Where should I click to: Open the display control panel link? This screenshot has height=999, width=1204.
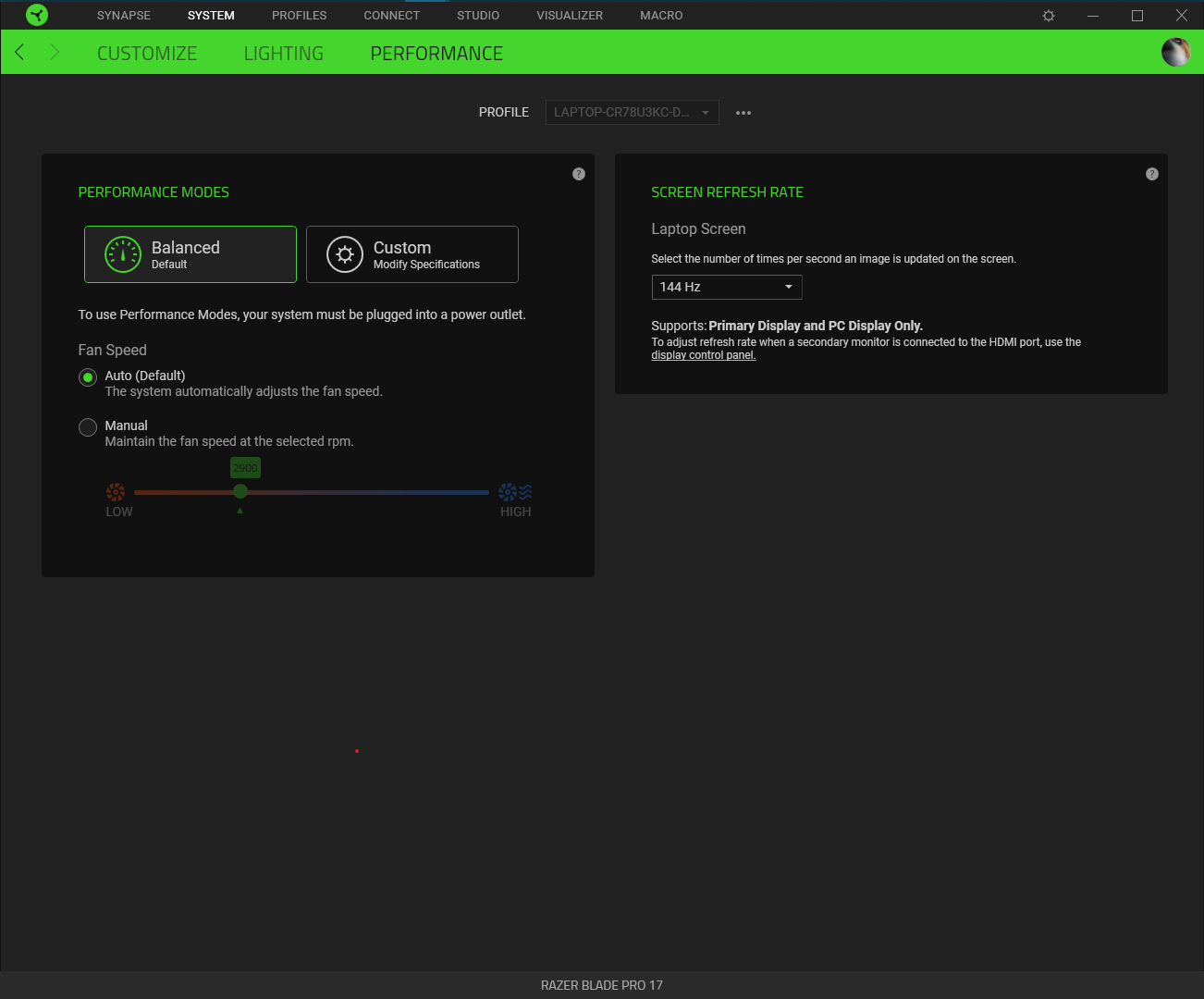click(703, 354)
